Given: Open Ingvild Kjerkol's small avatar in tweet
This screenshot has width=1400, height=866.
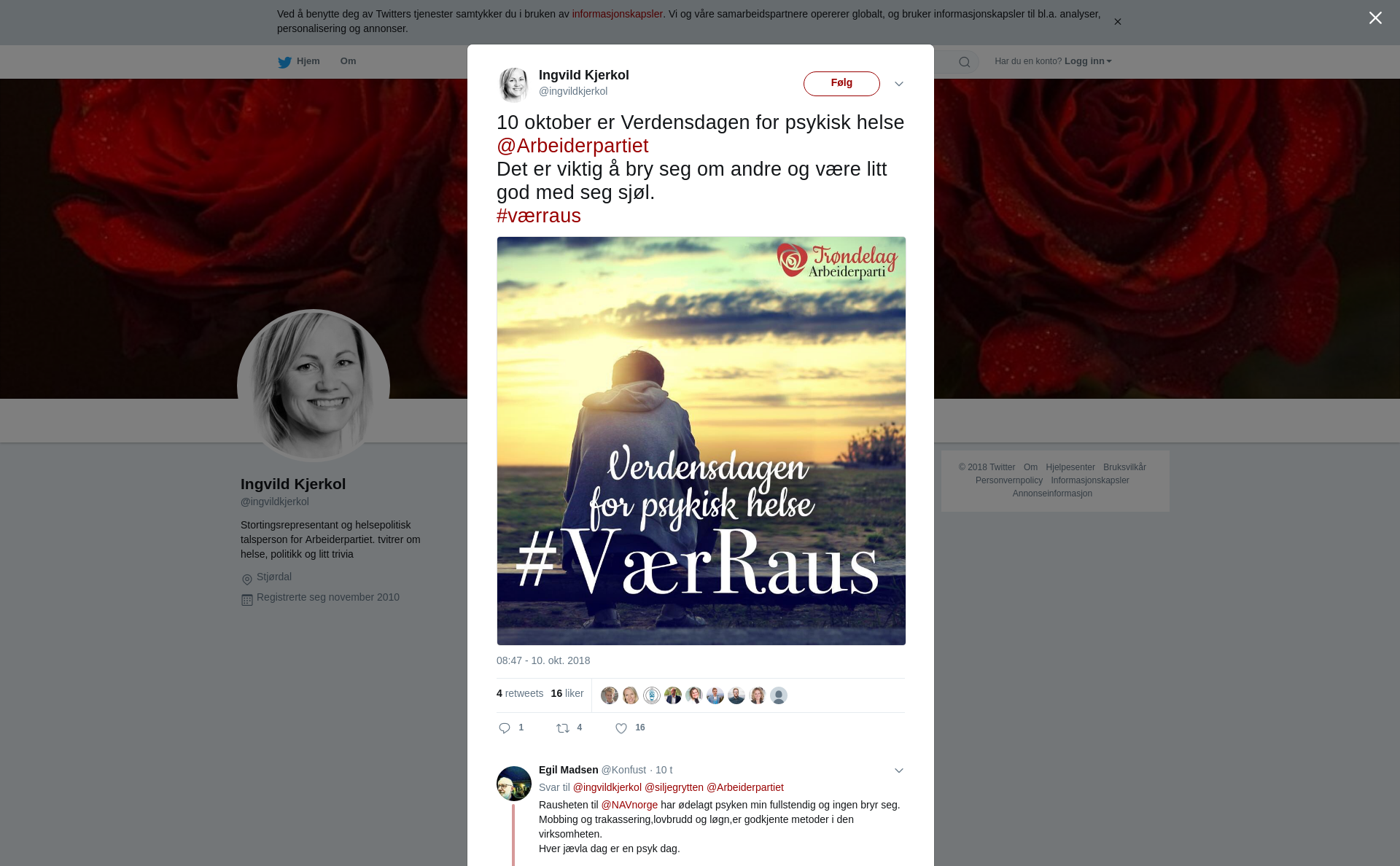Looking at the screenshot, I should point(514,85).
